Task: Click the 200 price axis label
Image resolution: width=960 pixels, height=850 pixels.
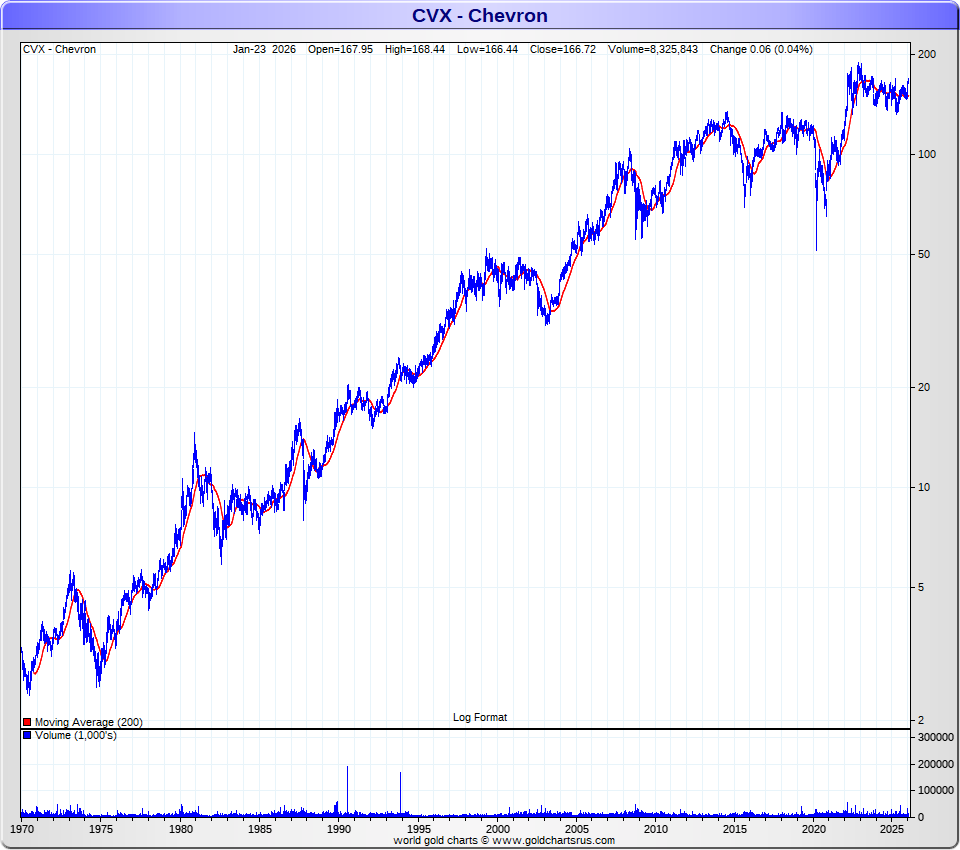Action: click(927, 54)
